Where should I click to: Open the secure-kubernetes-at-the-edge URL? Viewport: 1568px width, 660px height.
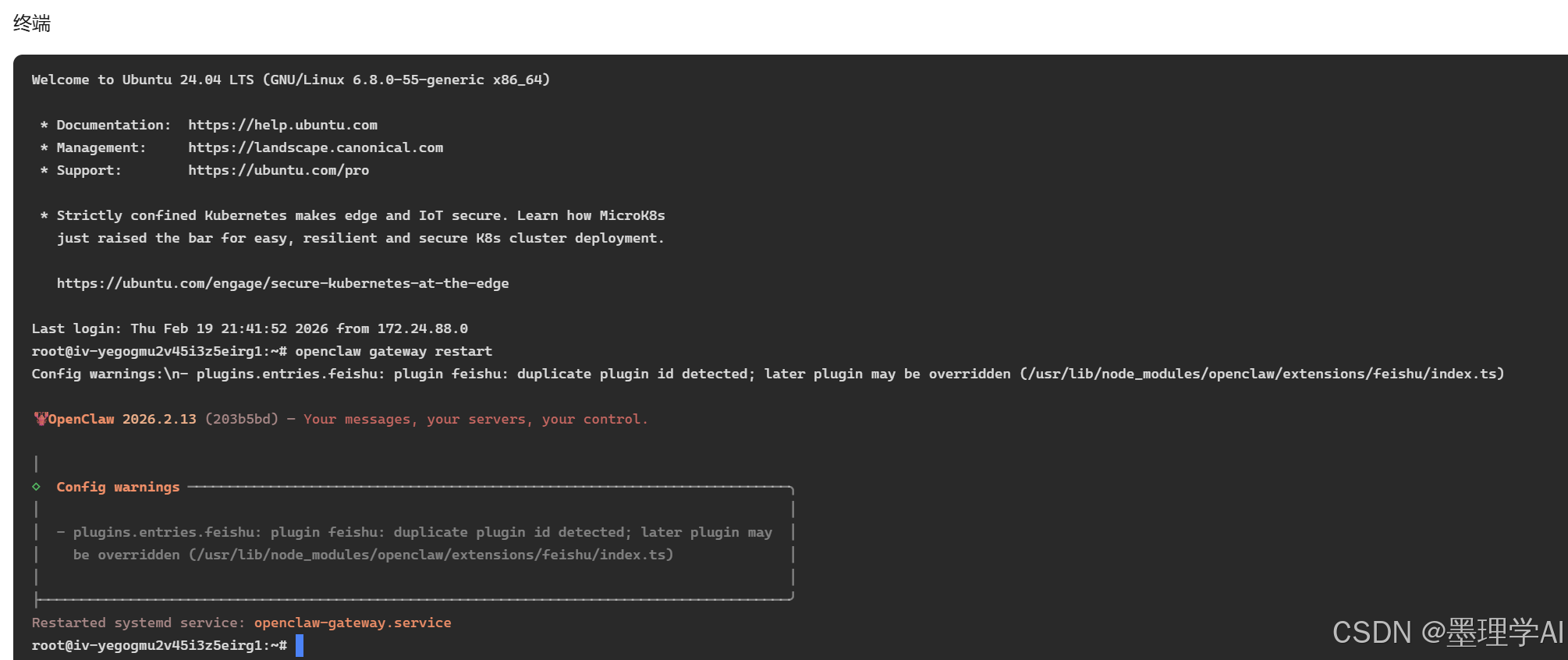click(282, 283)
